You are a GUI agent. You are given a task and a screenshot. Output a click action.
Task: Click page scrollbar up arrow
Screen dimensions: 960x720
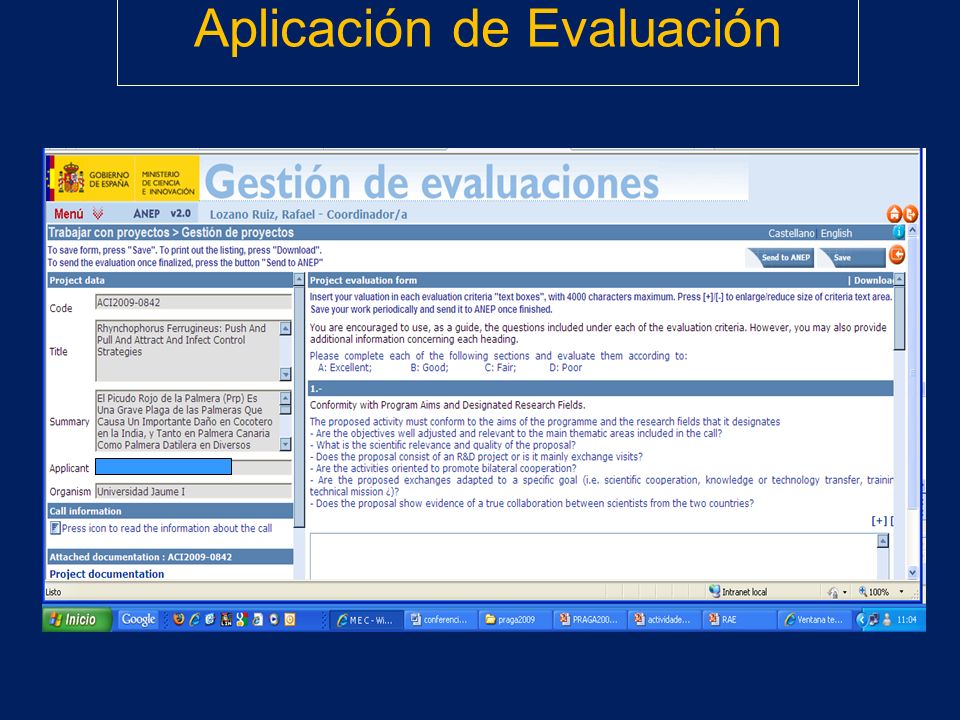pyautogui.click(x=912, y=231)
